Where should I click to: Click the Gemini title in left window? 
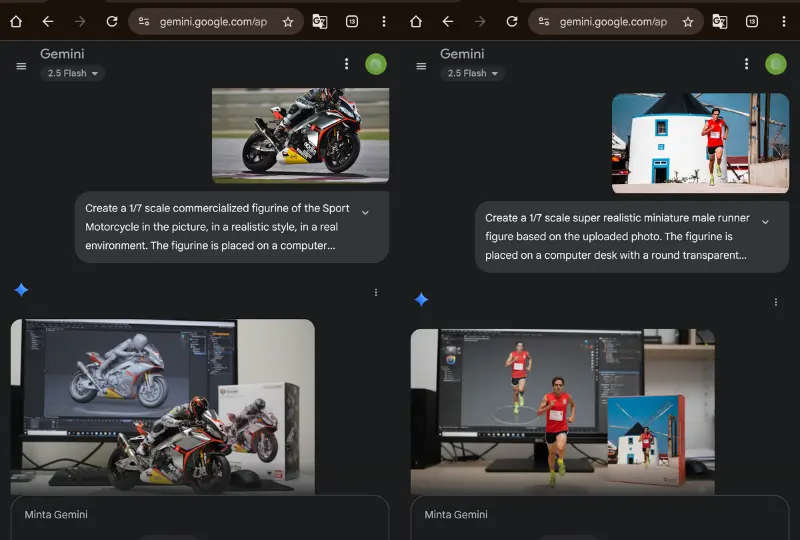click(x=62, y=54)
